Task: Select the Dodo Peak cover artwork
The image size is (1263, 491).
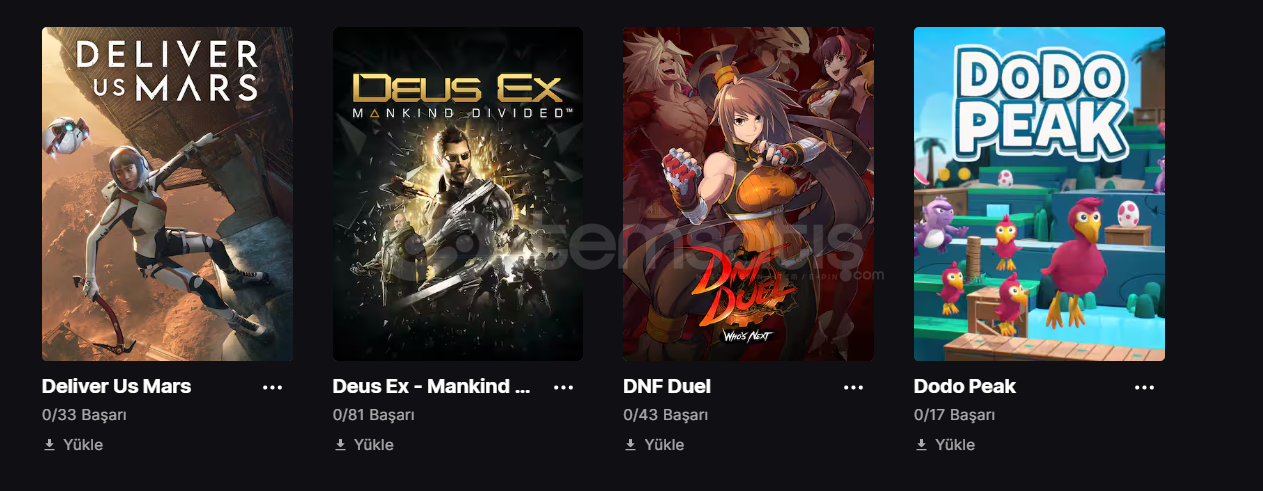Action: (1039, 194)
